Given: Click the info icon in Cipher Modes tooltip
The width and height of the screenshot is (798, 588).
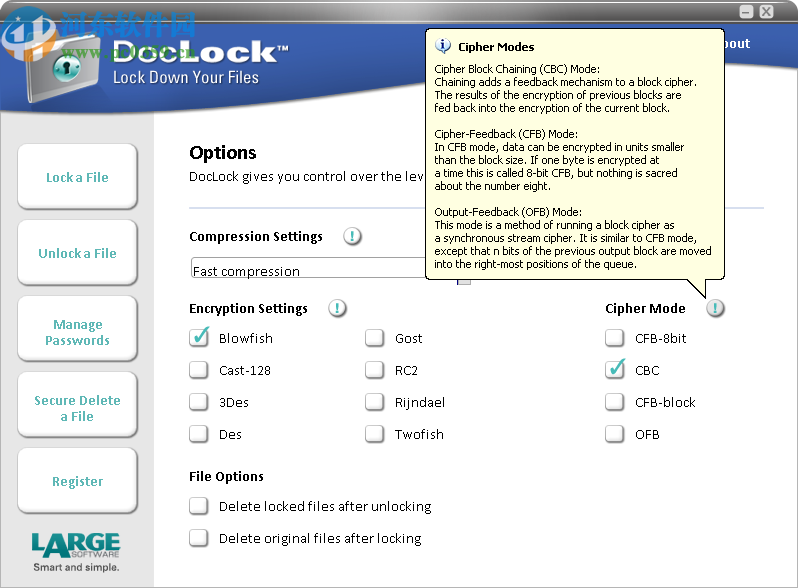Looking at the screenshot, I should point(443,46).
